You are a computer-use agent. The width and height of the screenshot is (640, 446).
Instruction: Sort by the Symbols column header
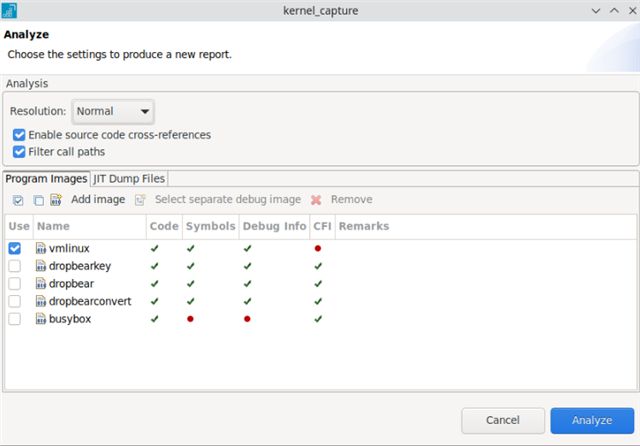coord(210,227)
